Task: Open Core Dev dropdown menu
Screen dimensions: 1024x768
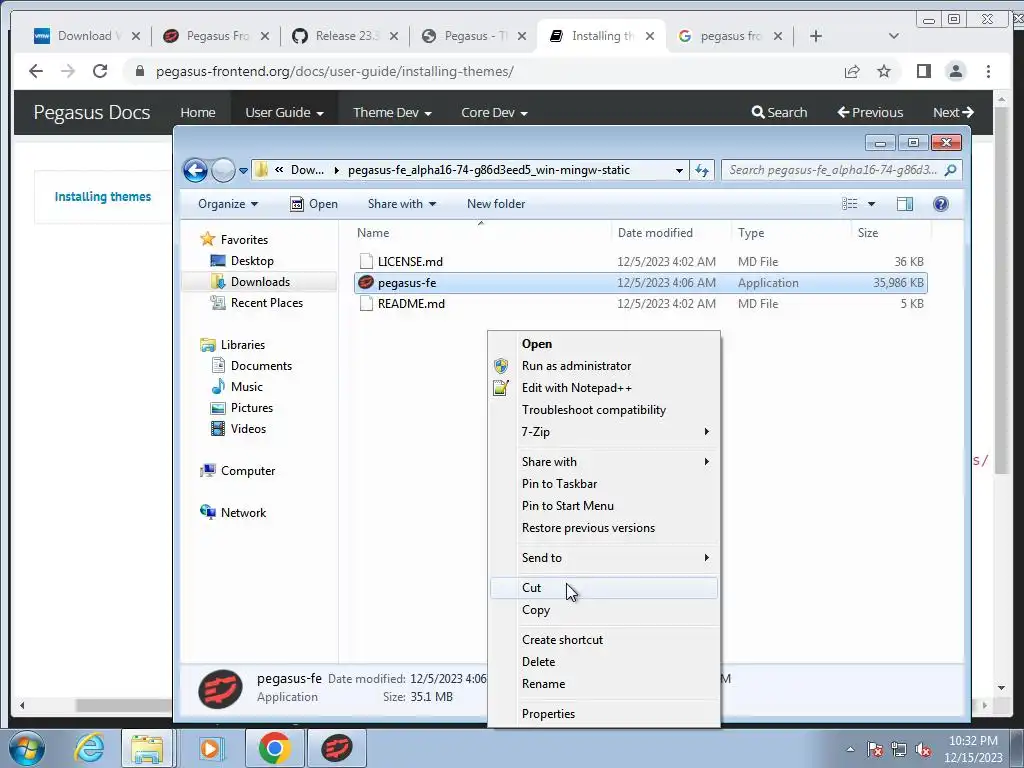Action: [494, 112]
